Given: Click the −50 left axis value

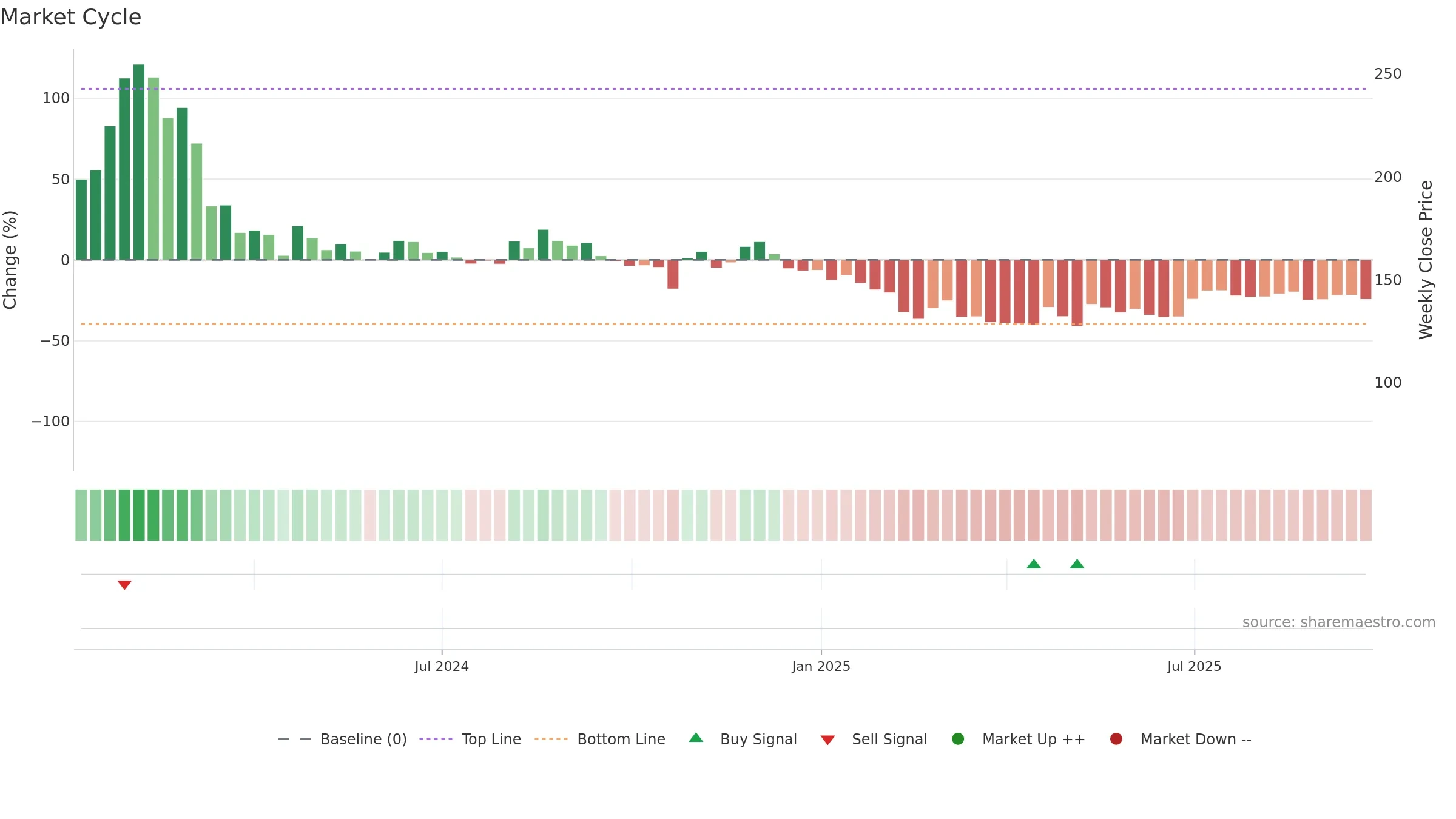Looking at the screenshot, I should [x=55, y=341].
